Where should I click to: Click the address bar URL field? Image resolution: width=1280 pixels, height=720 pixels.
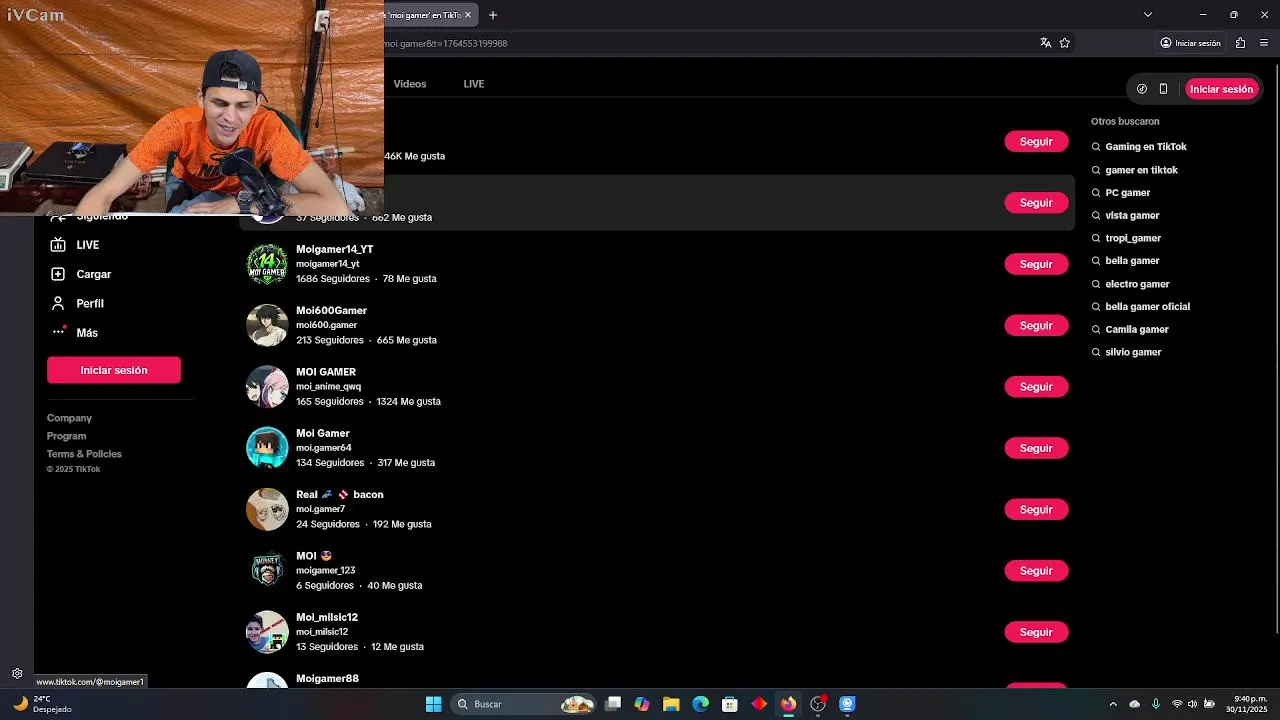pyautogui.click(x=700, y=44)
